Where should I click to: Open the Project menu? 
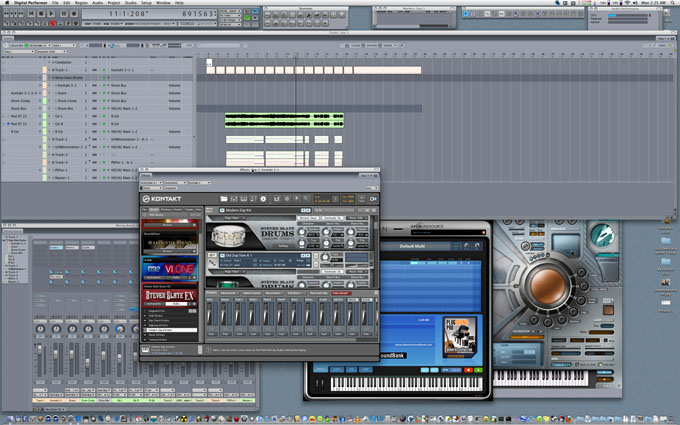point(114,3)
